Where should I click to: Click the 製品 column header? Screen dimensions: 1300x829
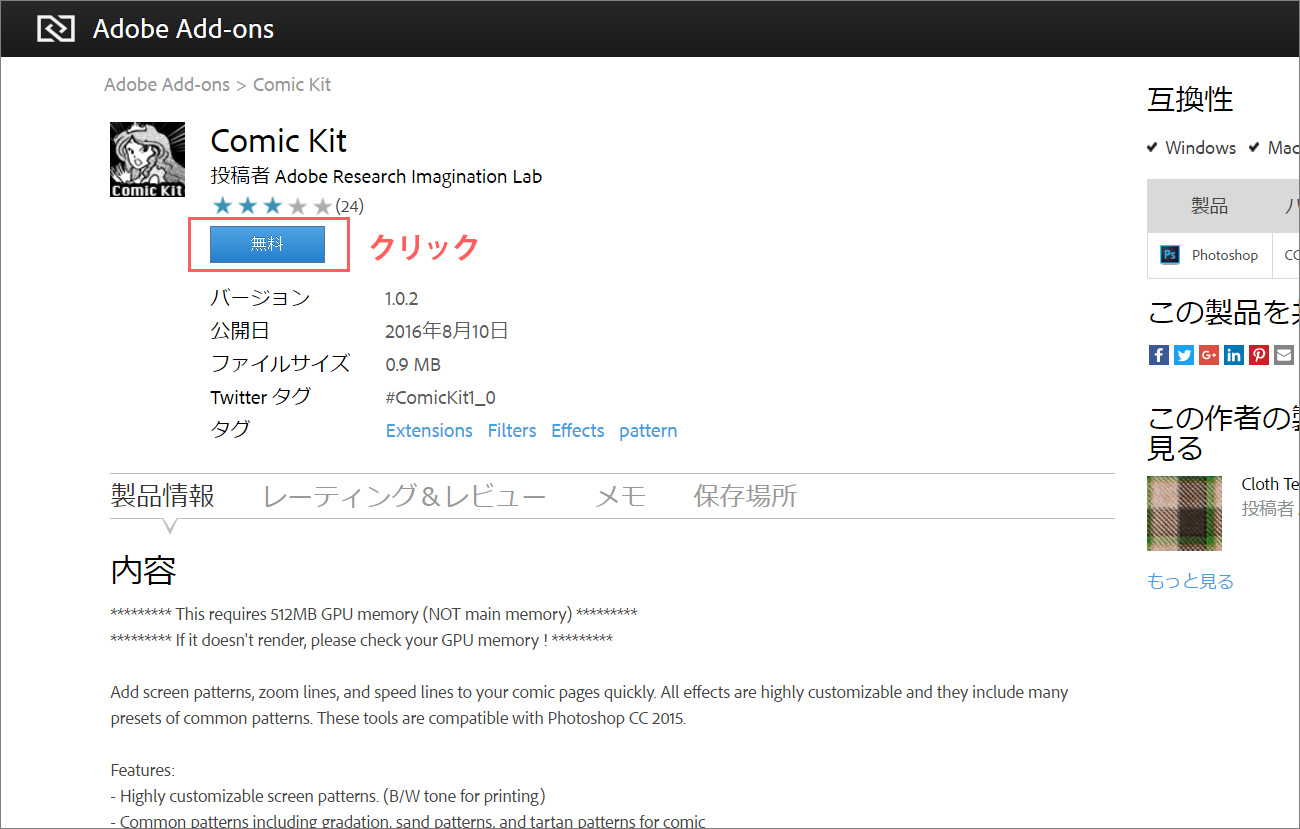pos(1209,206)
